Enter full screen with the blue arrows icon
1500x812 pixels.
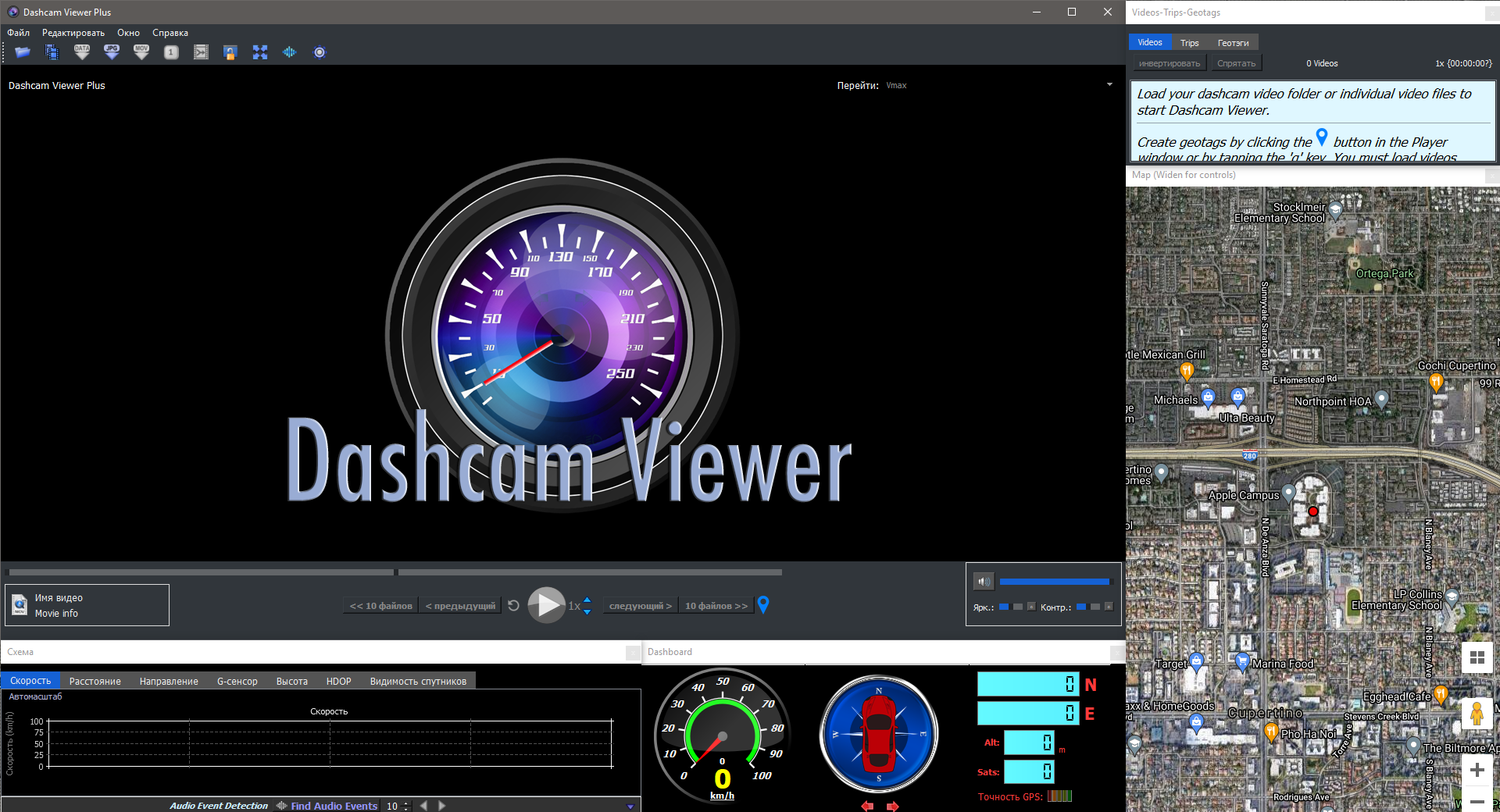[x=260, y=52]
